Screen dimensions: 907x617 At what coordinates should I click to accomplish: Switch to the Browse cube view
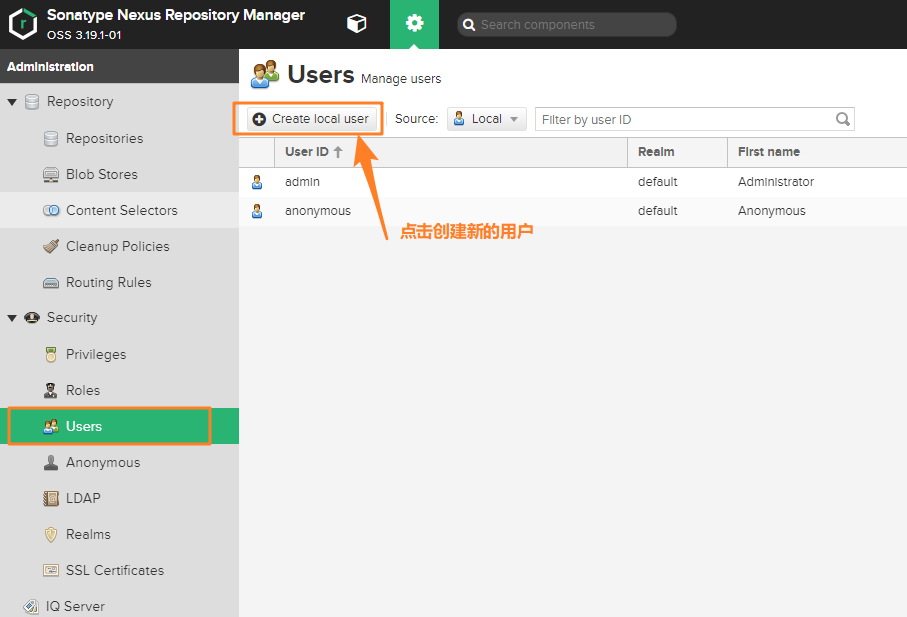pyautogui.click(x=357, y=23)
